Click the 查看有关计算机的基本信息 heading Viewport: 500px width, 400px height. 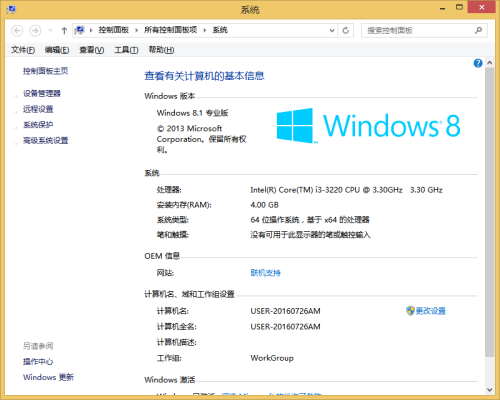coord(204,76)
